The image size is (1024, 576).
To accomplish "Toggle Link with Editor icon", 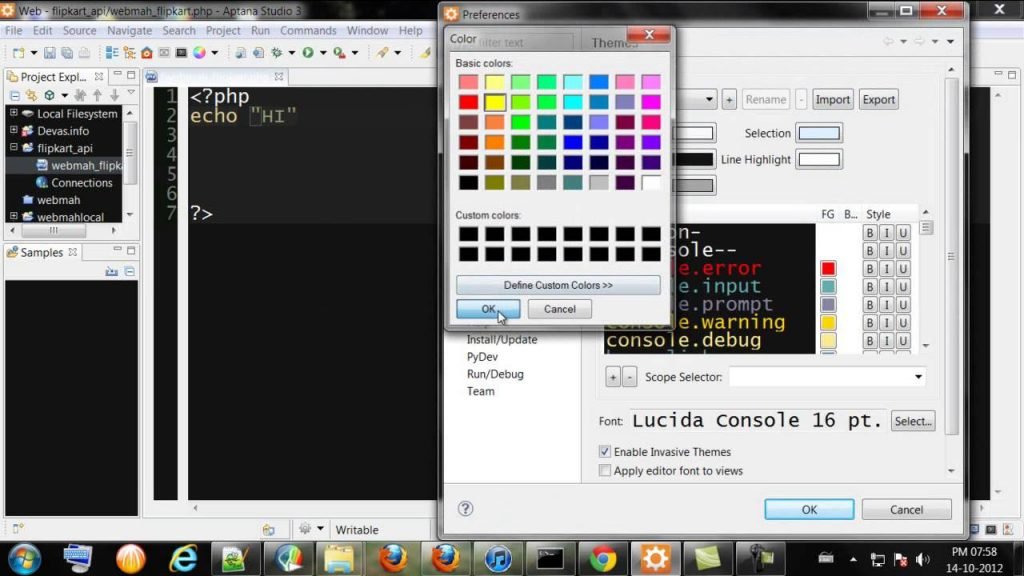I will coord(31,95).
